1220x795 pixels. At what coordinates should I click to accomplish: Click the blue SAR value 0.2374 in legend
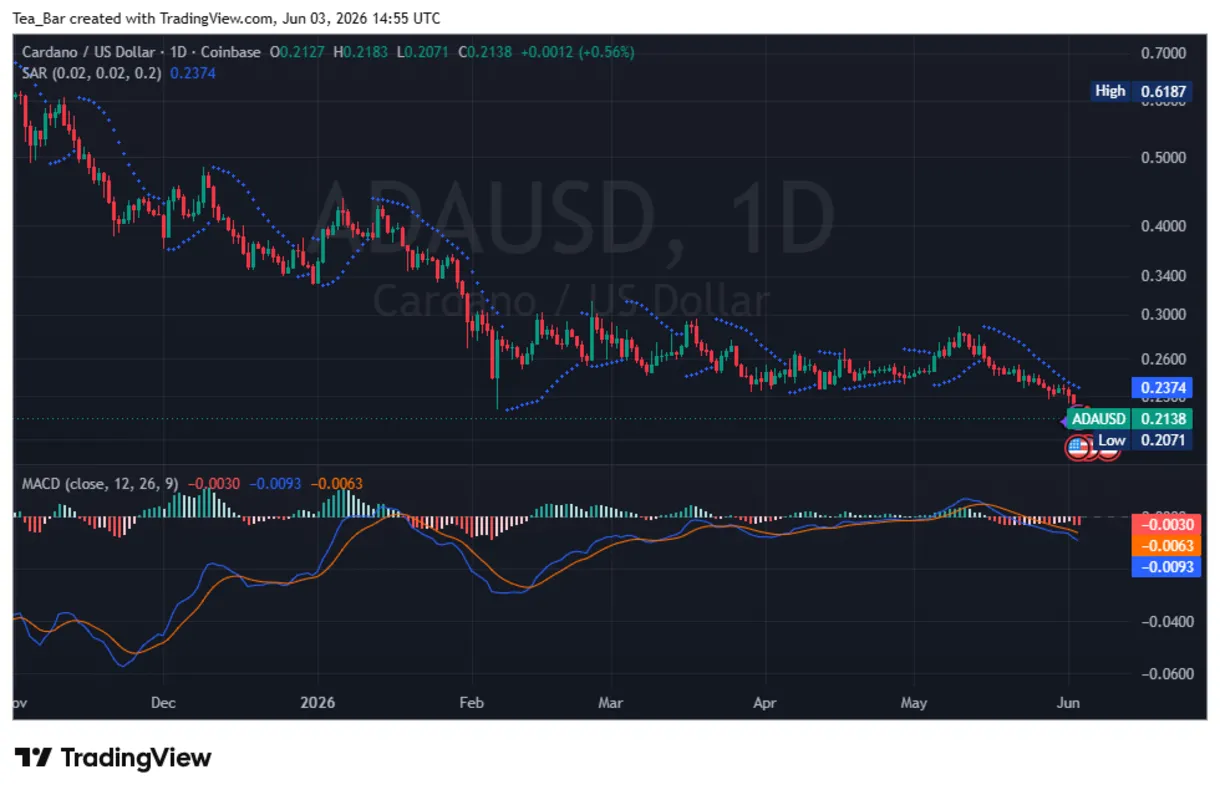(193, 73)
